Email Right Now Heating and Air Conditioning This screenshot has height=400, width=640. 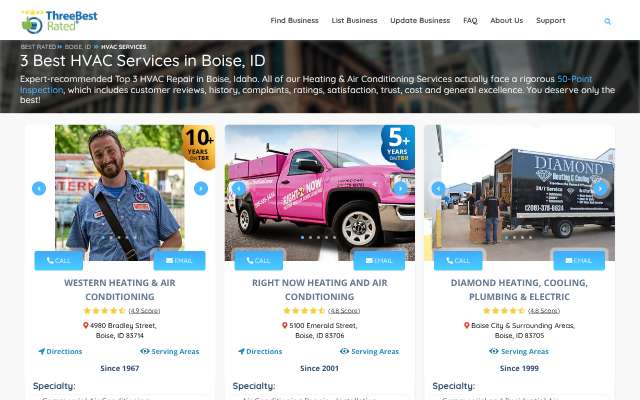click(379, 260)
